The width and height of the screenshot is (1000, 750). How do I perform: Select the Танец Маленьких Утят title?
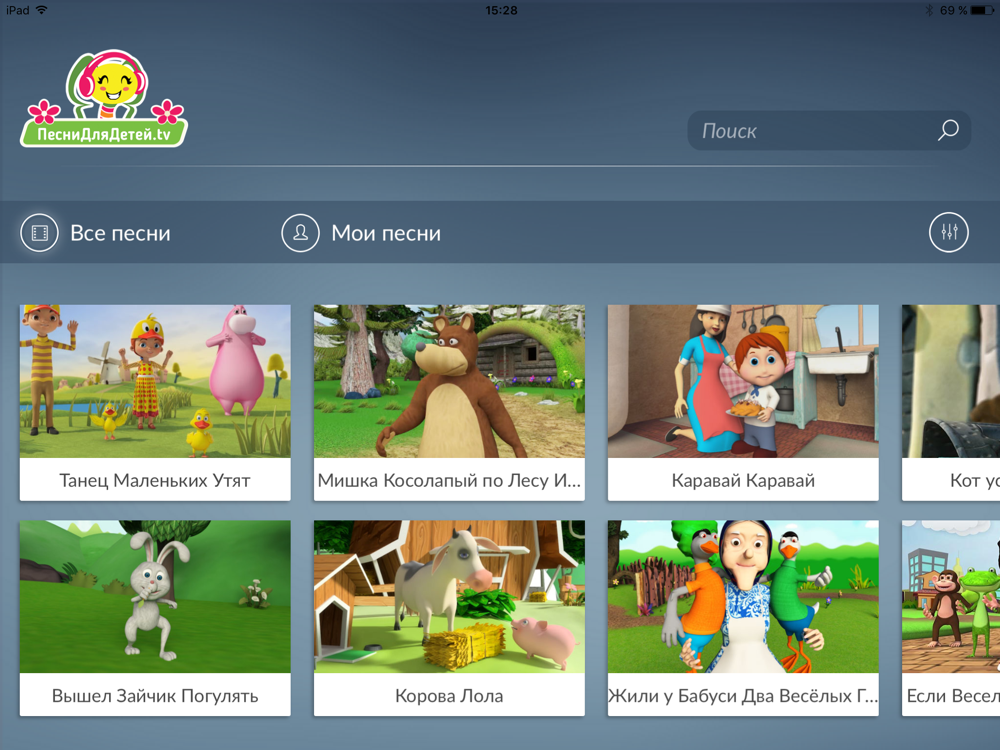coord(155,480)
